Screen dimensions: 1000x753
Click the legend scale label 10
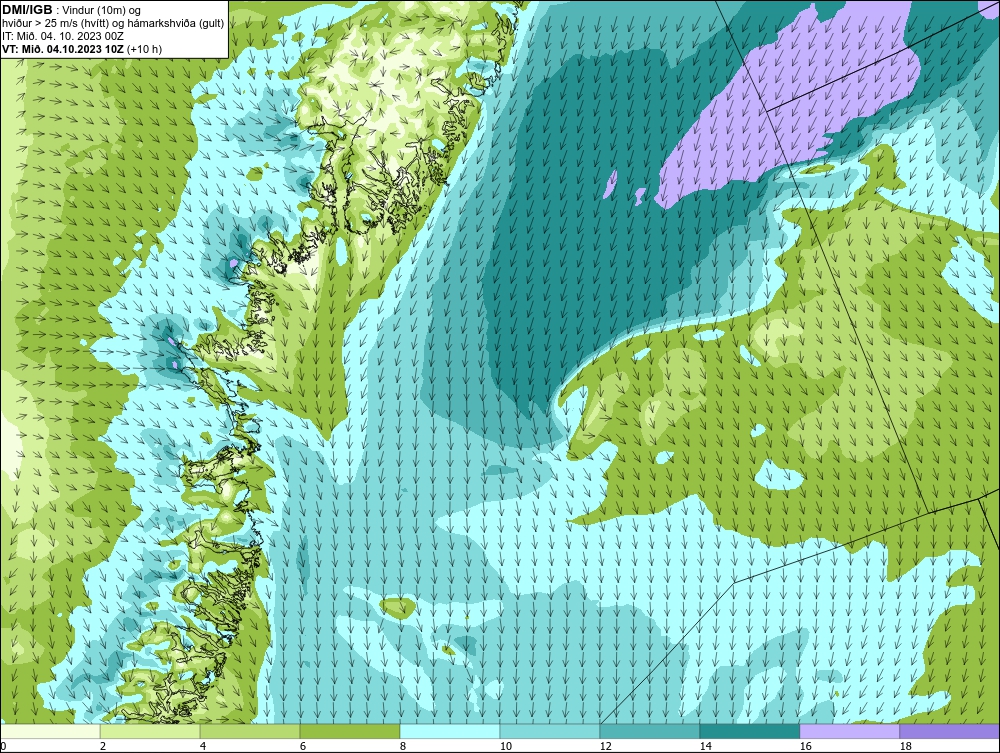point(506,746)
